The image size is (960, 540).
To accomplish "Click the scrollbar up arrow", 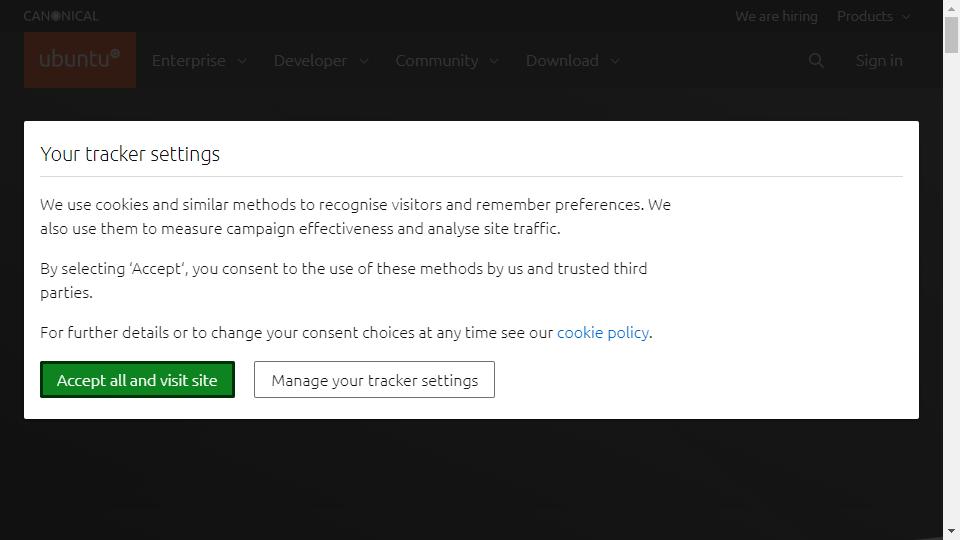I will [x=951, y=9].
